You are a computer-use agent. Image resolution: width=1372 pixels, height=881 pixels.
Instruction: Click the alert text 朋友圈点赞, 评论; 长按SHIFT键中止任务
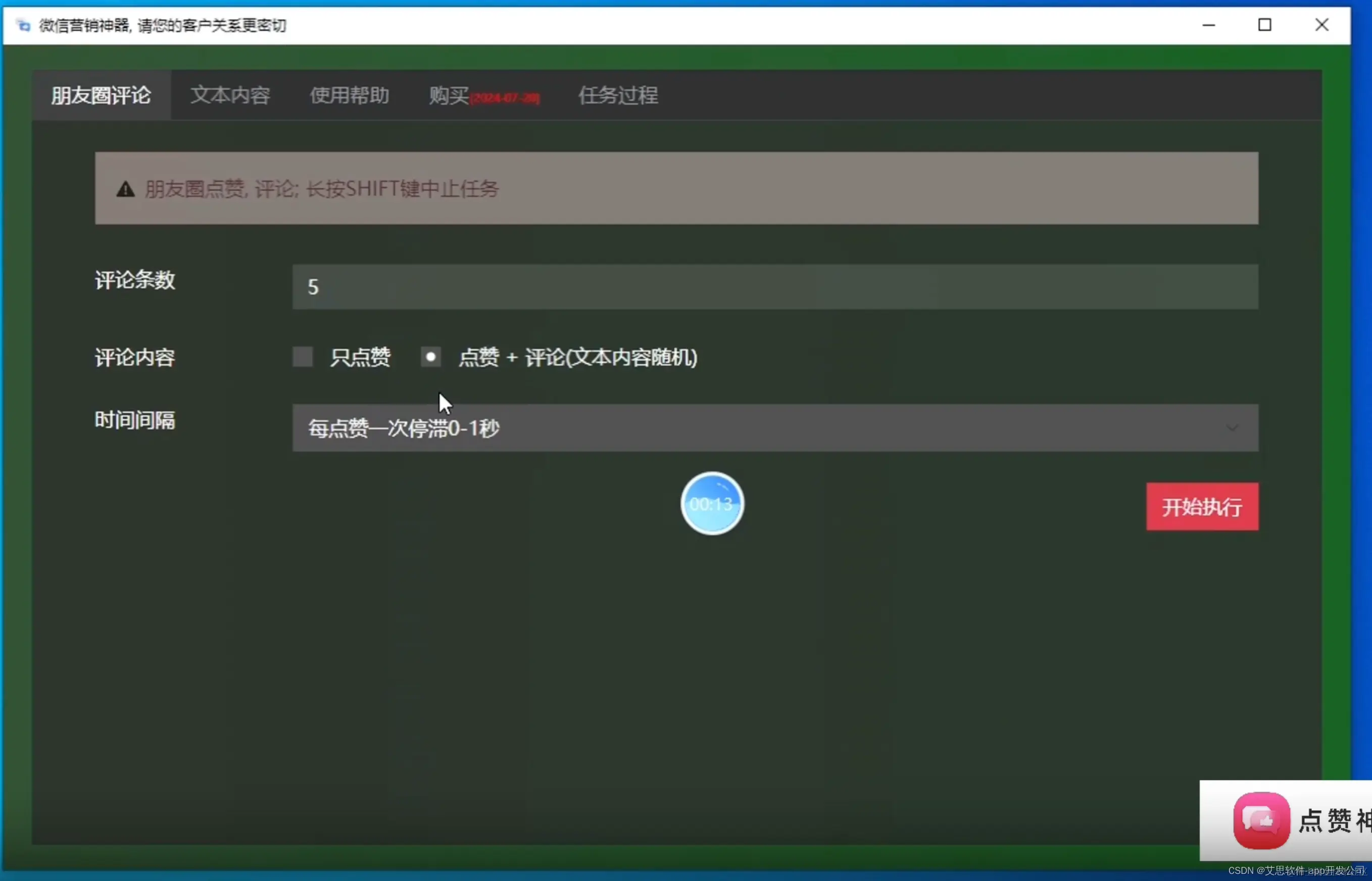(x=322, y=189)
